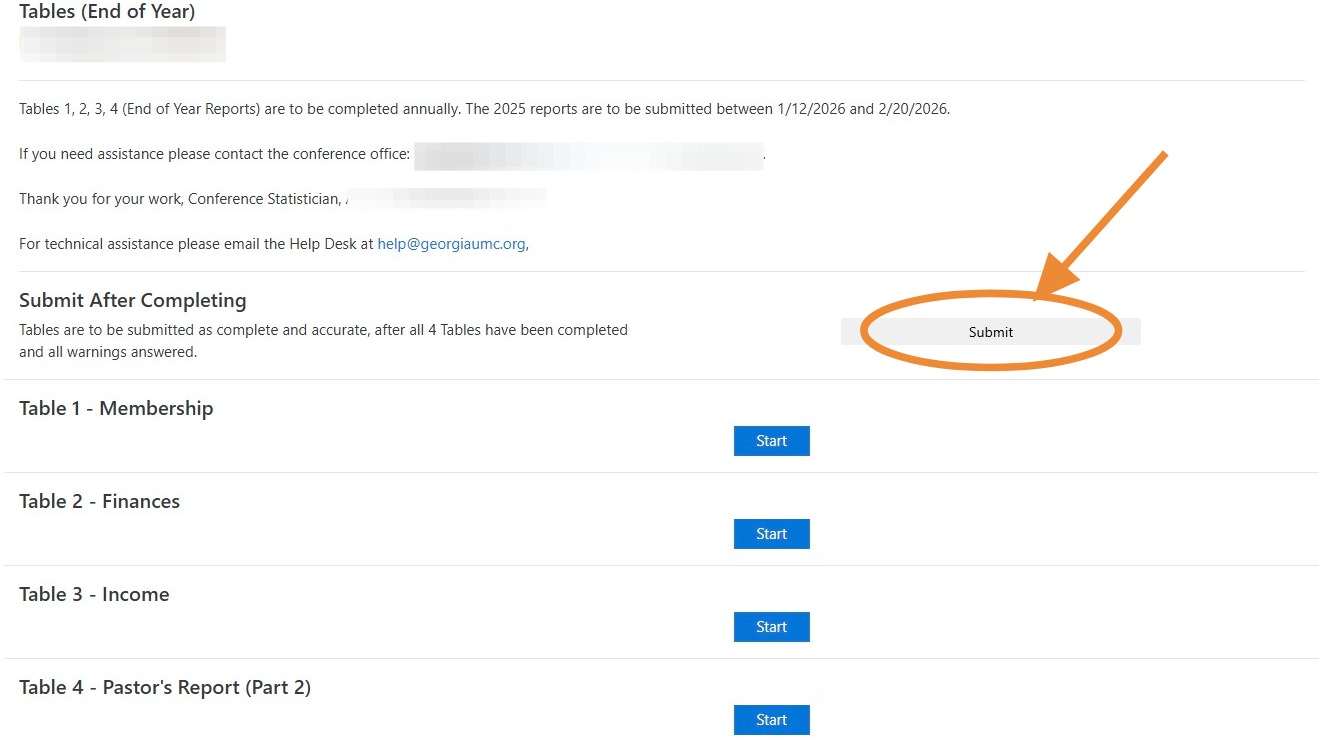The width and height of the screenshot is (1319, 738).
Task: Click the 'For technical assistance' text
Action: [195, 244]
